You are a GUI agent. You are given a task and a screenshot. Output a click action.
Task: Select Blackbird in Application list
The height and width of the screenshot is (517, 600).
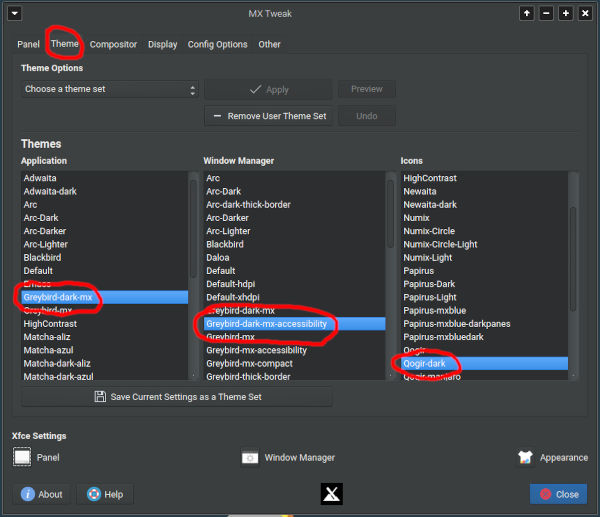coord(104,258)
